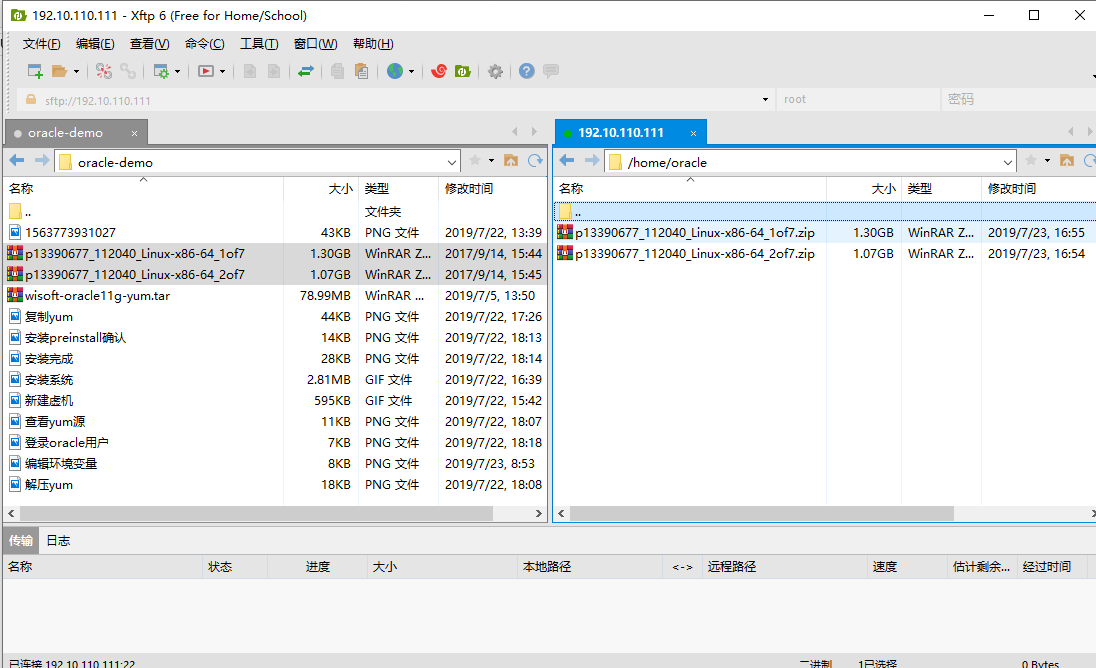
Task: Open the dropdown beside the globe icon
Action: point(412,71)
